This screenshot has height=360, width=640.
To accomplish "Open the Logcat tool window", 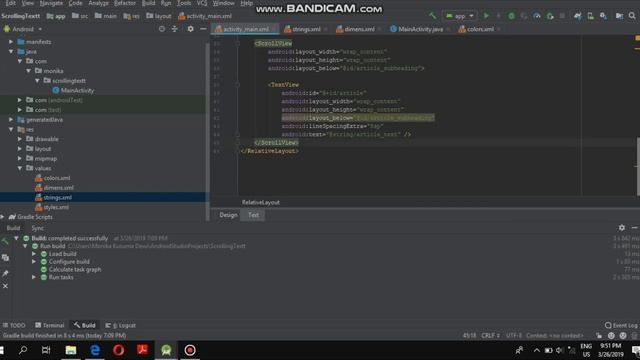I will [x=120, y=325].
